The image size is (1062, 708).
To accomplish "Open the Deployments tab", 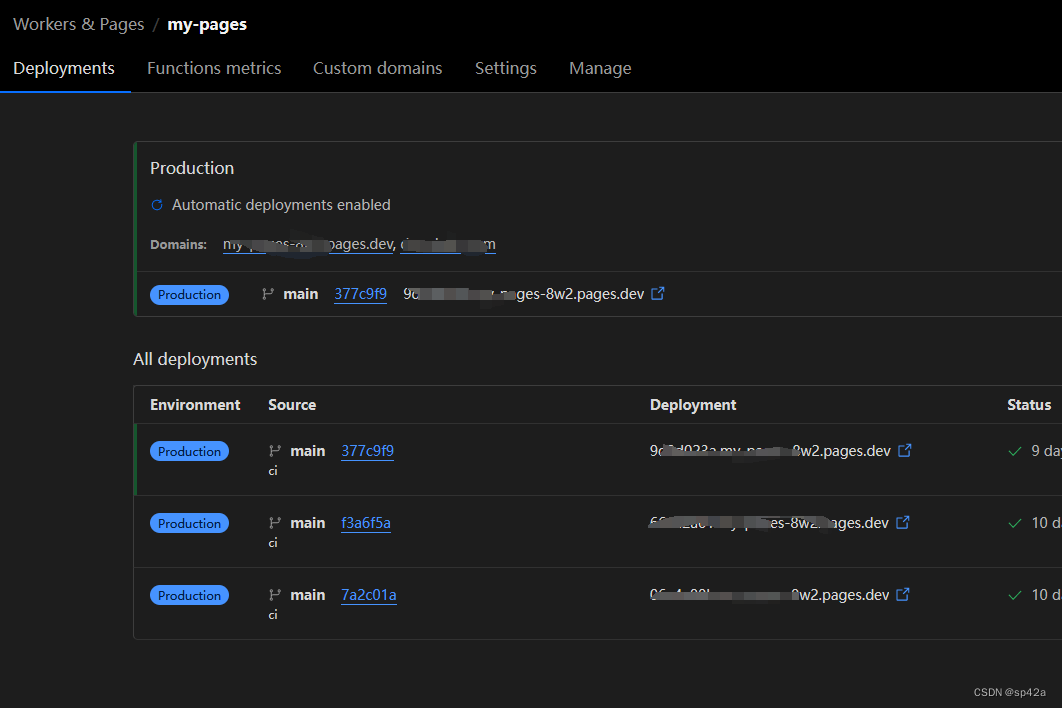I will tap(64, 68).
